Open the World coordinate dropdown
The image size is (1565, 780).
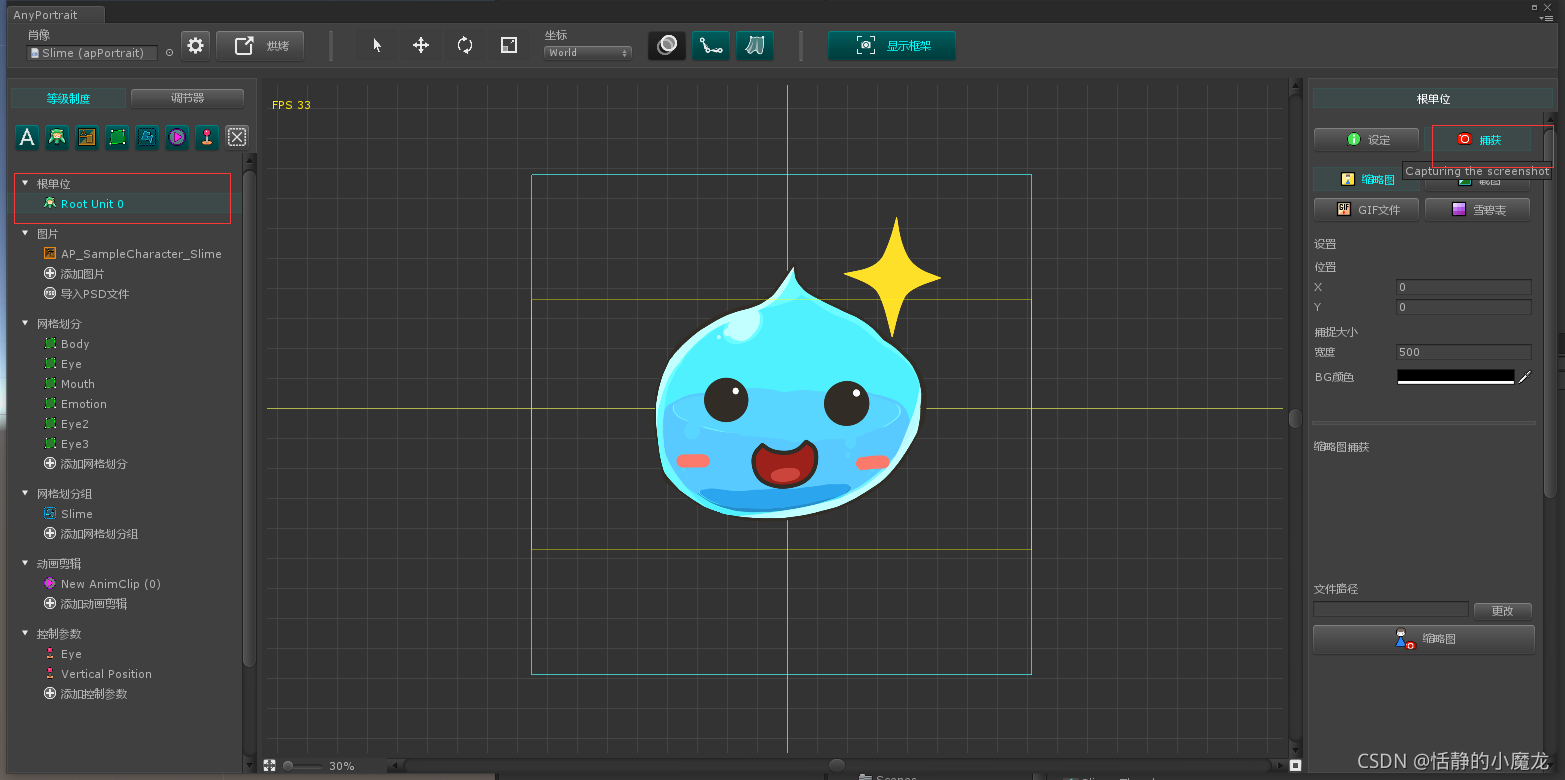[x=587, y=53]
